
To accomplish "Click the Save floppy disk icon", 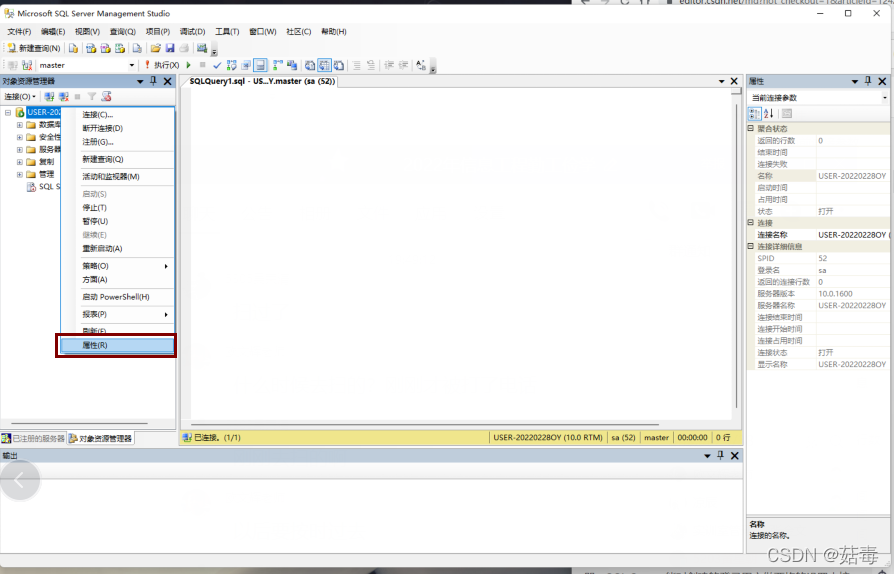I will pos(170,48).
